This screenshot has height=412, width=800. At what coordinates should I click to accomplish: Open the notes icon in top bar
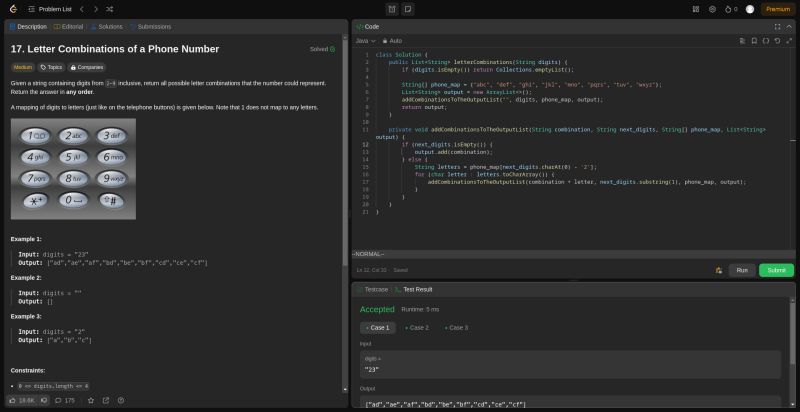(x=407, y=9)
